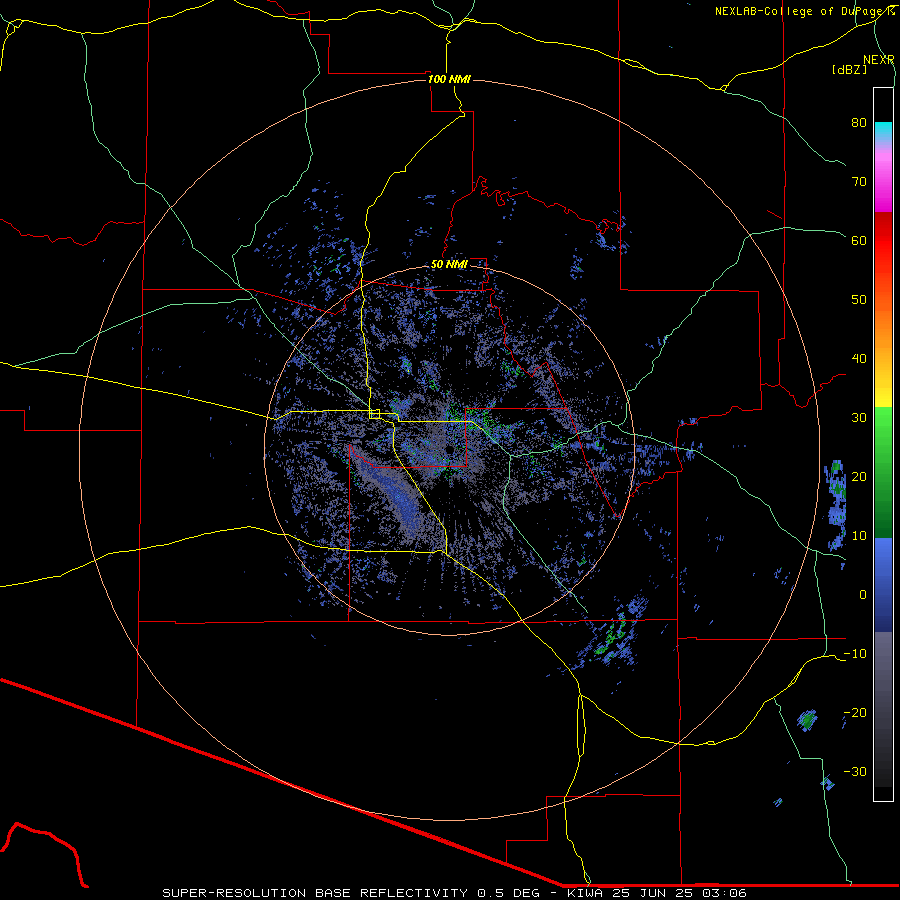Image resolution: width=900 pixels, height=900 pixels.
Task: Click the SUPER-RESOLUTION BASE REFLECTIVITY caption
Action: tap(315, 893)
